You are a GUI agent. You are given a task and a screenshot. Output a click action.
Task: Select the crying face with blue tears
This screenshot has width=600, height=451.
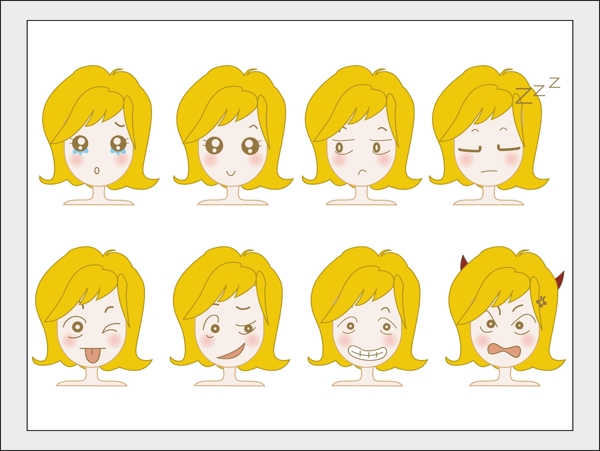coord(99,135)
